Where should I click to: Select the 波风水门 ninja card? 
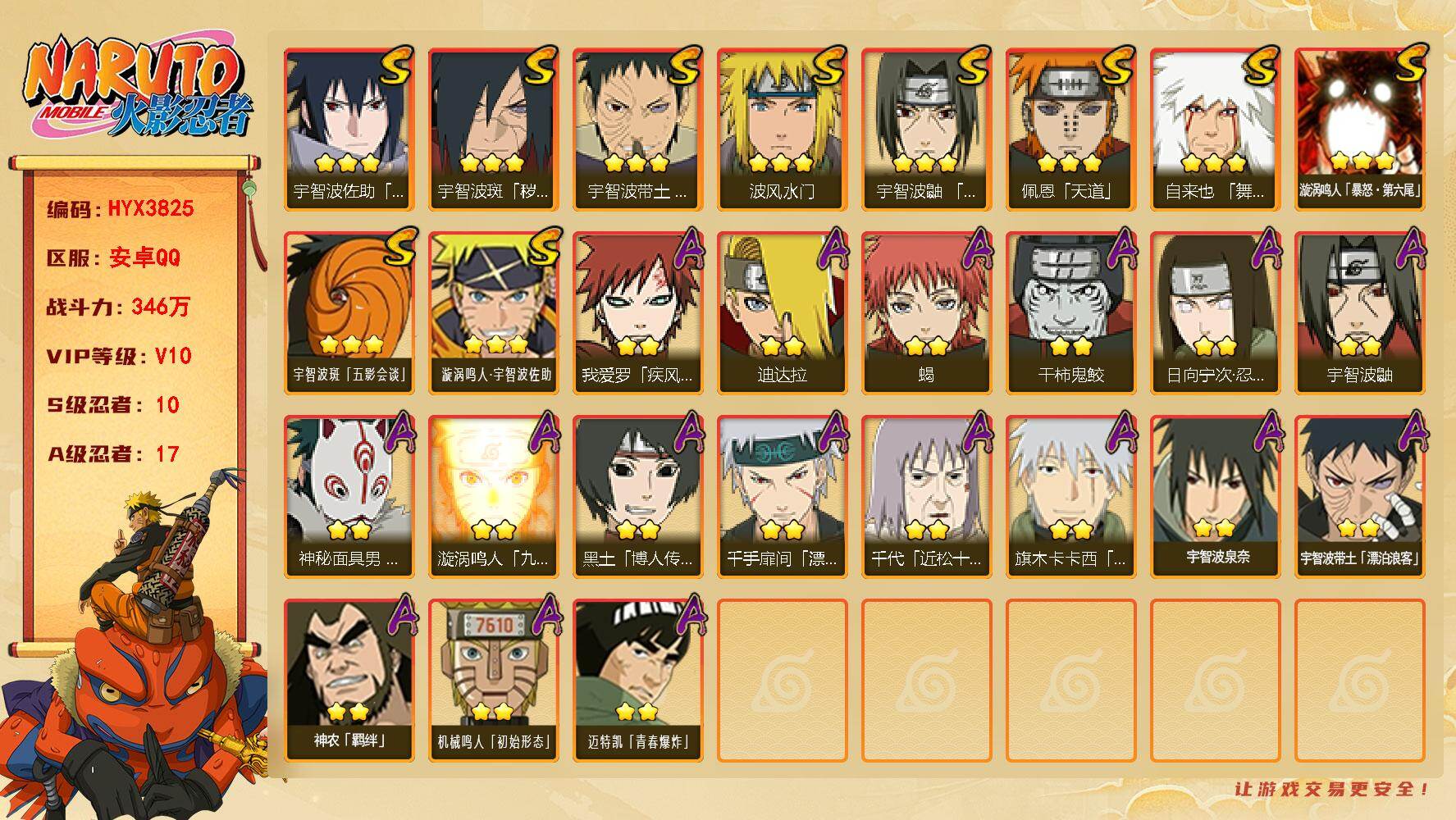coord(782,130)
